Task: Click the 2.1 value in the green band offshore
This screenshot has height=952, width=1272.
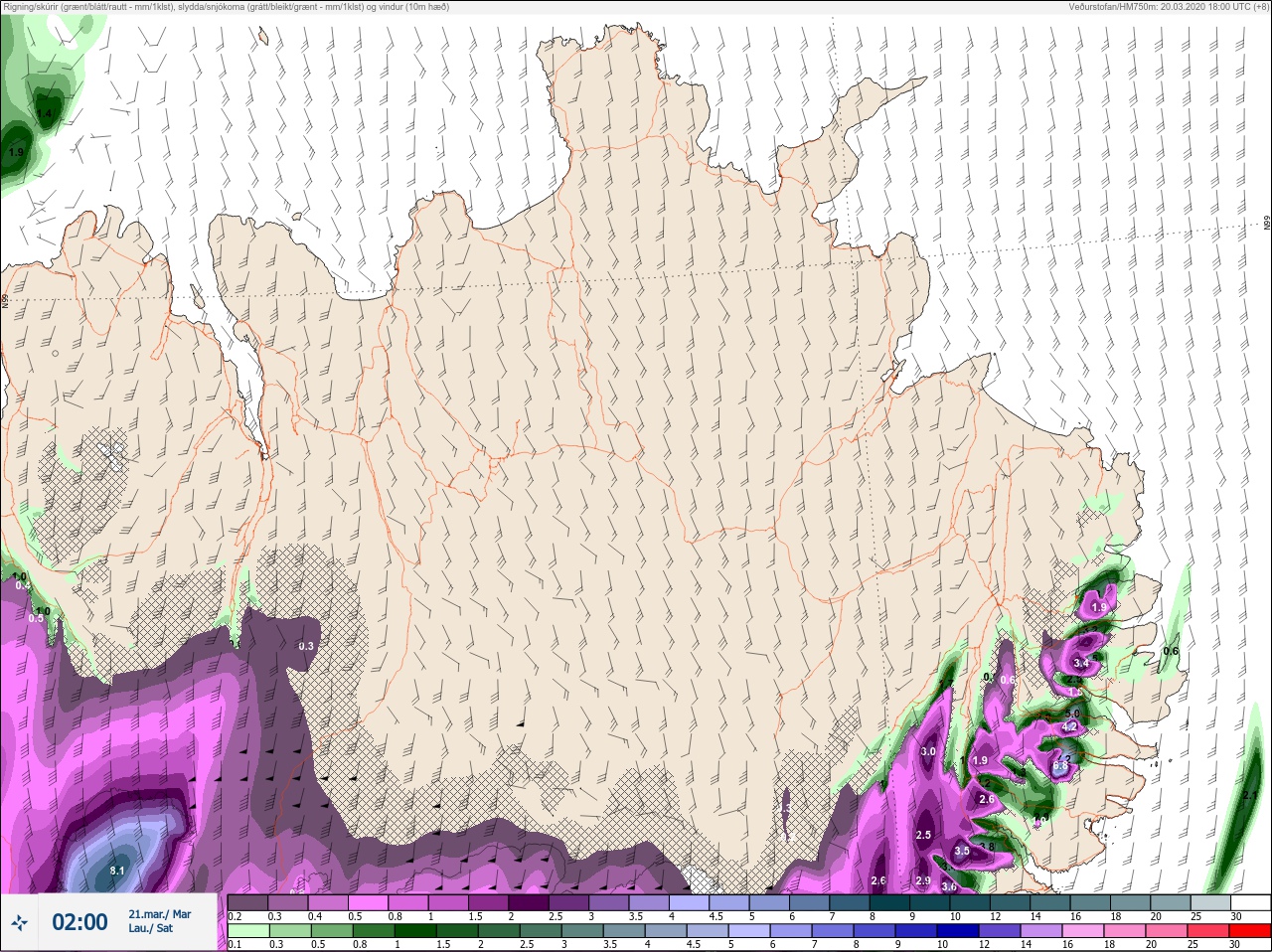Action: click(1249, 796)
